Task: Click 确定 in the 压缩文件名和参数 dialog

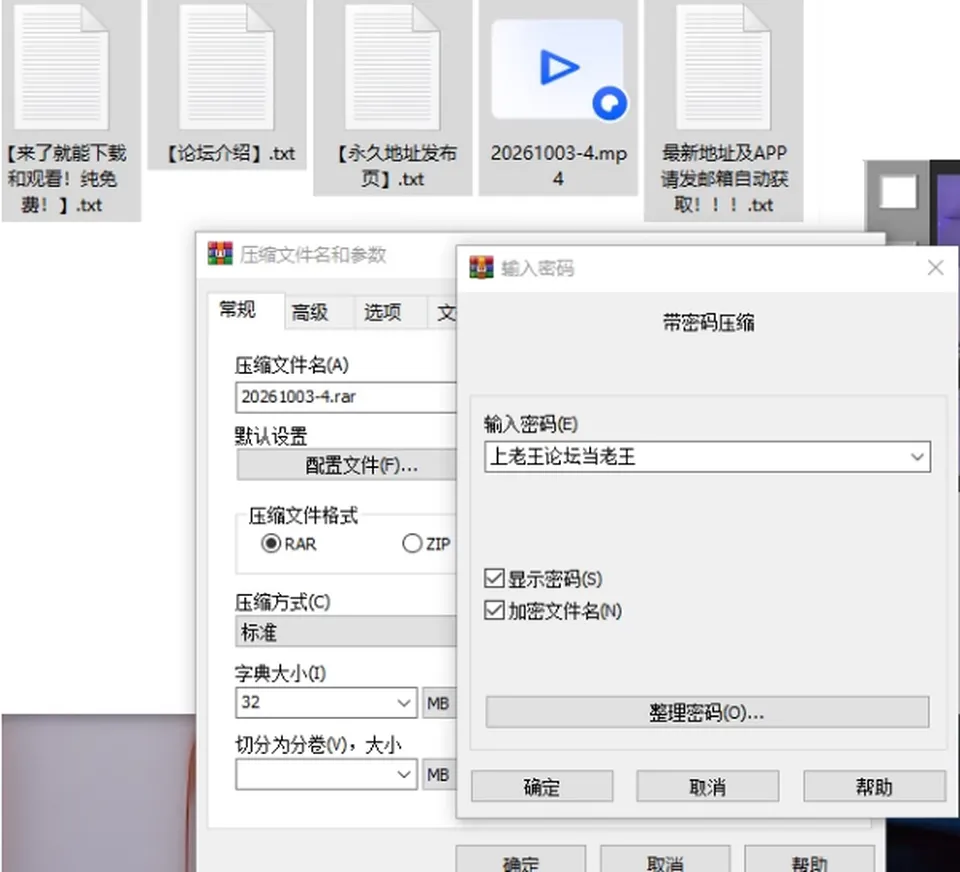Action: pos(520,860)
